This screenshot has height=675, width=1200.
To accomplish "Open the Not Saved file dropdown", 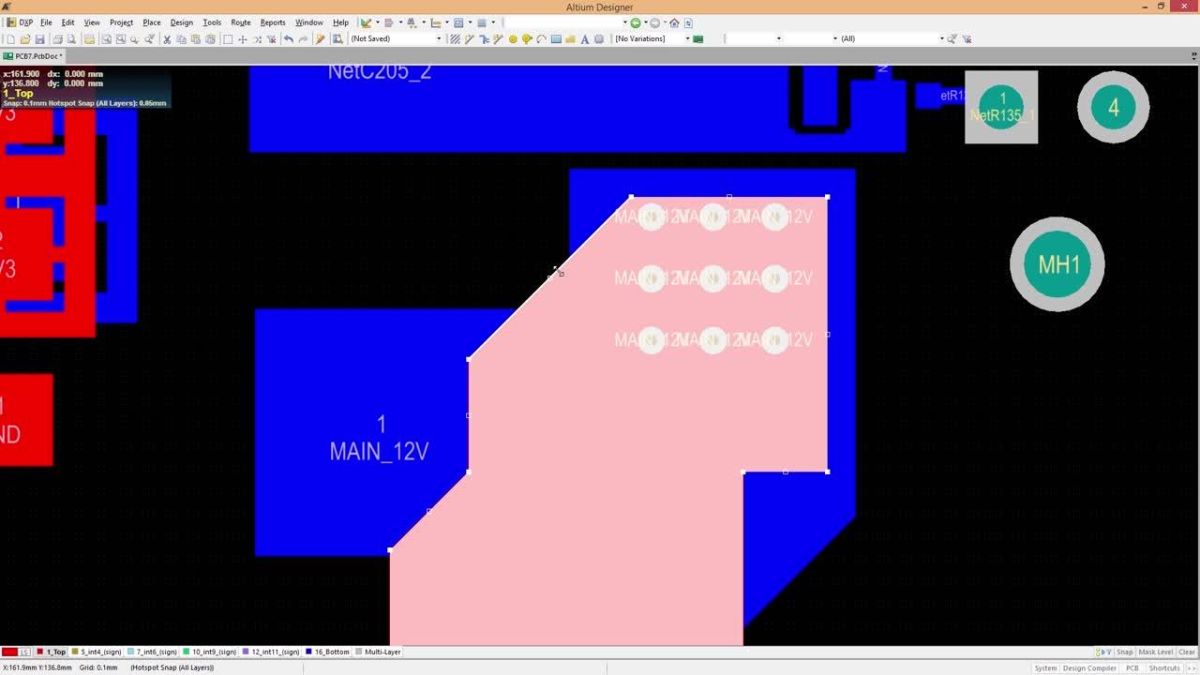I will pyautogui.click(x=440, y=38).
